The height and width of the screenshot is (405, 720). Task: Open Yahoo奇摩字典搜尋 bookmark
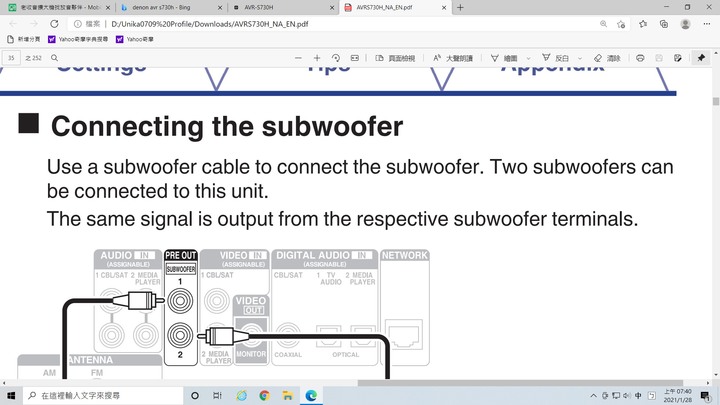click(78, 39)
